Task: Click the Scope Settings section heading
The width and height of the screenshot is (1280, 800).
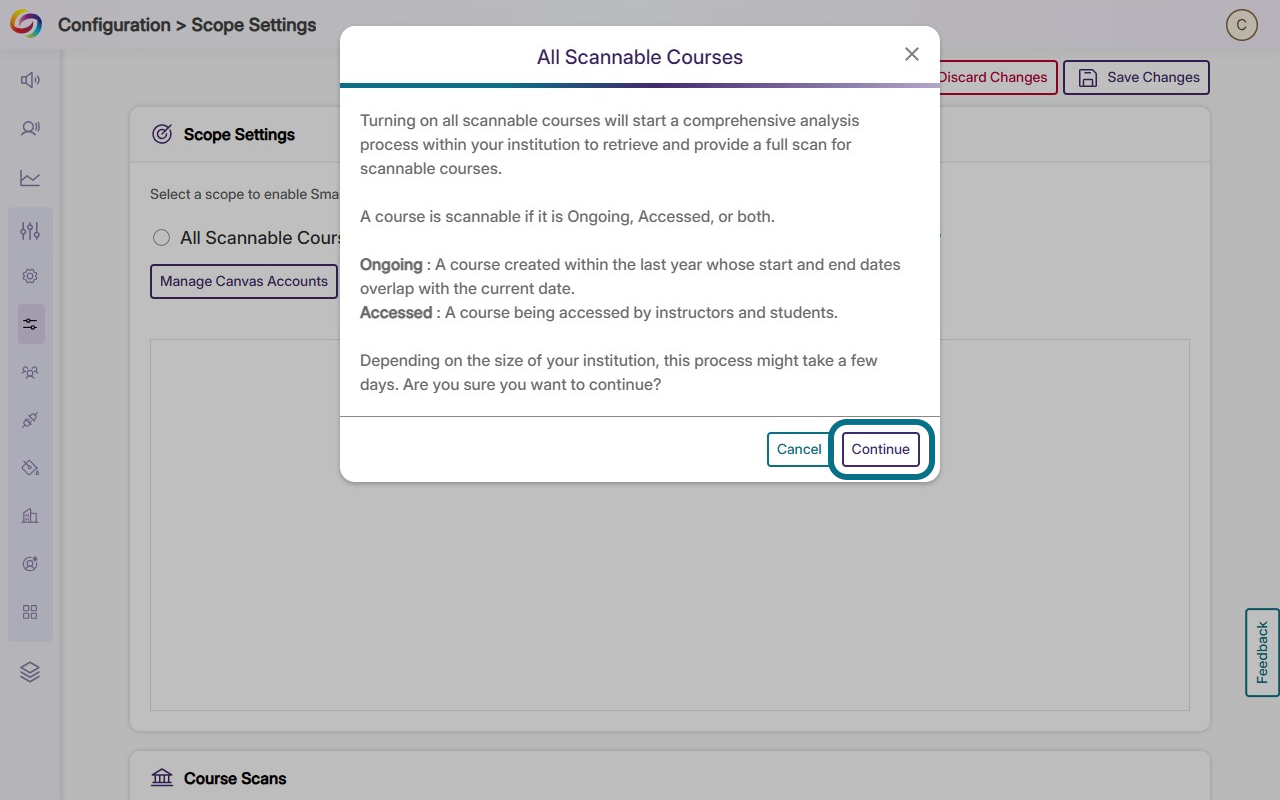Action: click(x=239, y=134)
